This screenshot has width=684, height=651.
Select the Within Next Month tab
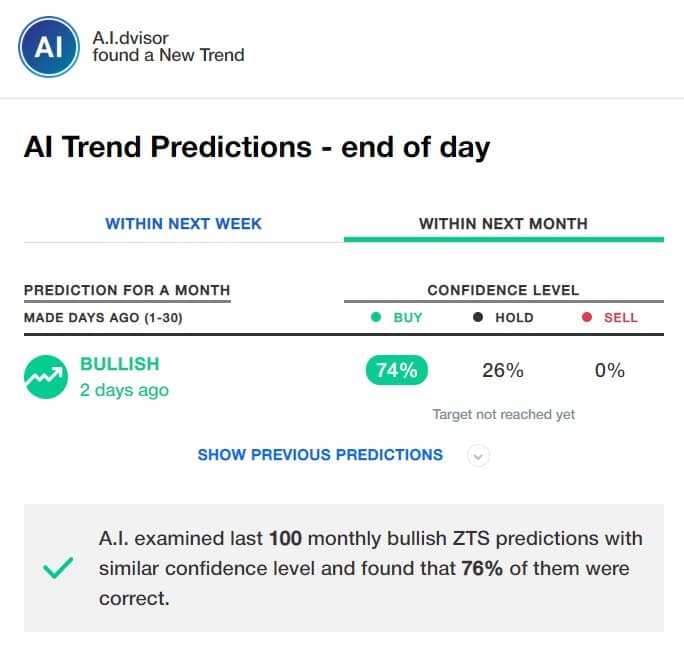click(503, 224)
